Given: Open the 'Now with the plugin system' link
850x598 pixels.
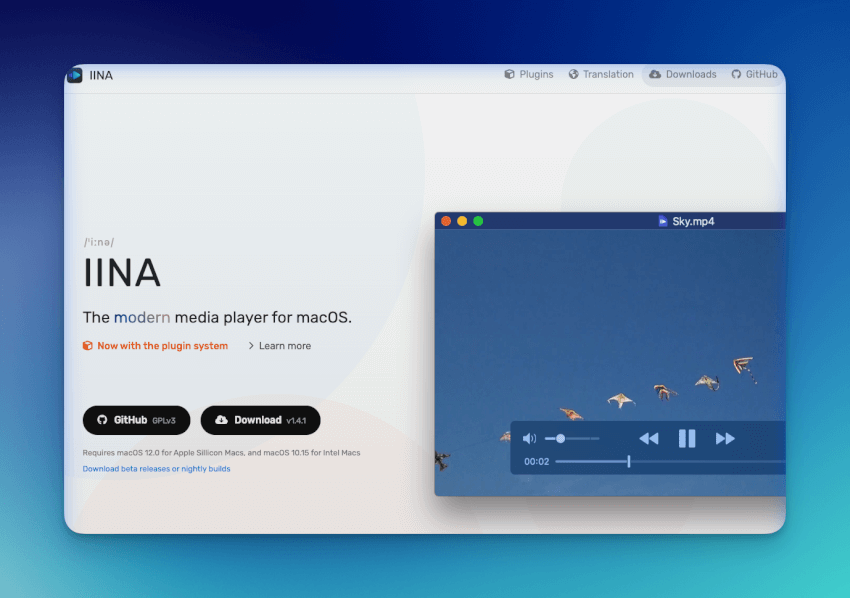Looking at the screenshot, I should pos(155,346).
